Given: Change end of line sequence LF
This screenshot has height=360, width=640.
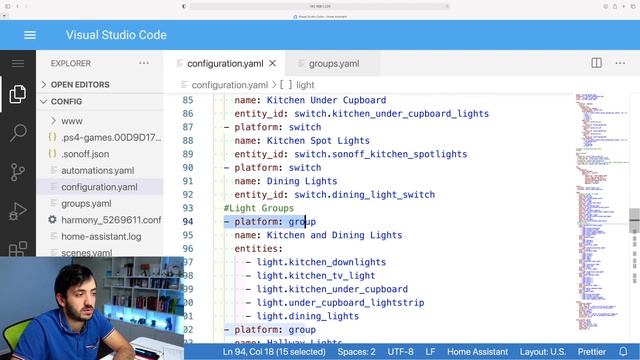Looking at the screenshot, I should point(430,351).
